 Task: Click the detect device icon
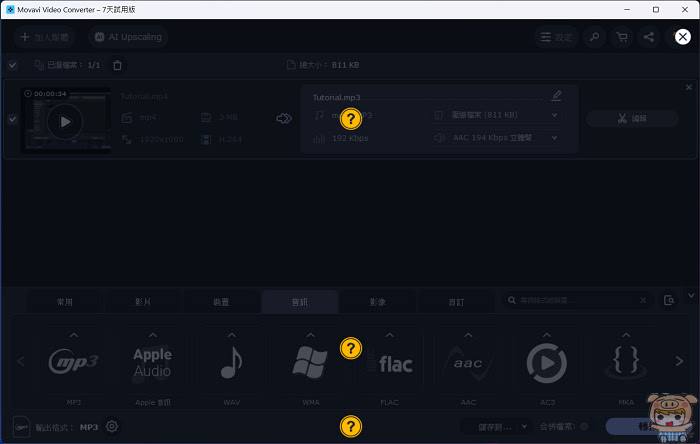pyautogui.click(x=669, y=300)
